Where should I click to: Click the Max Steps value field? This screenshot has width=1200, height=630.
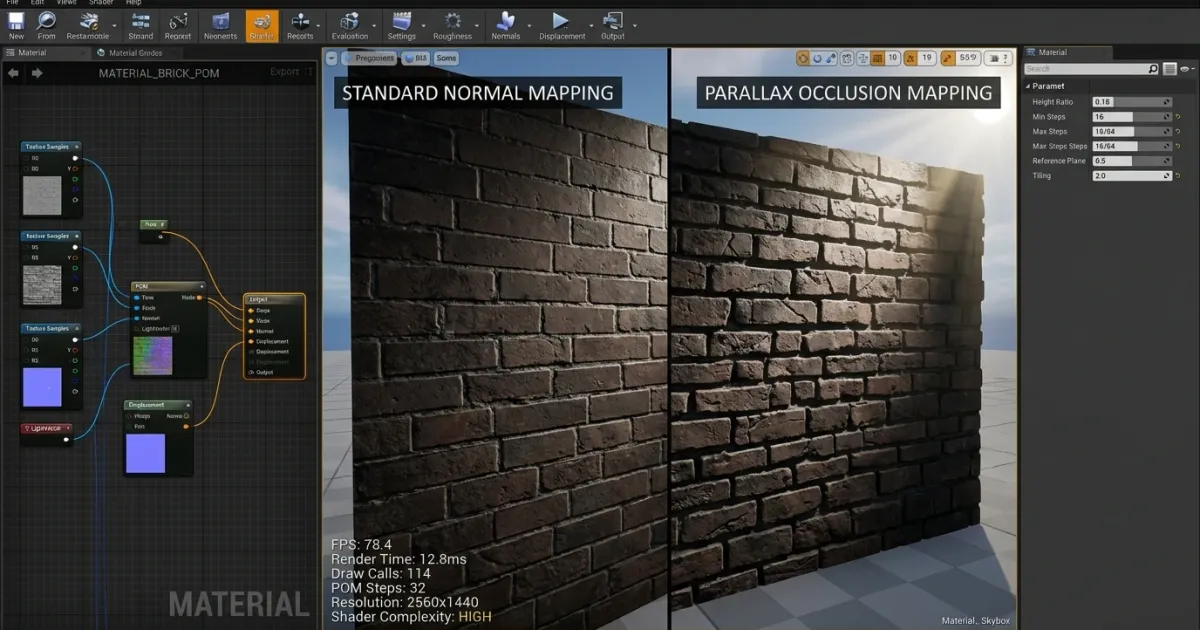point(1132,132)
